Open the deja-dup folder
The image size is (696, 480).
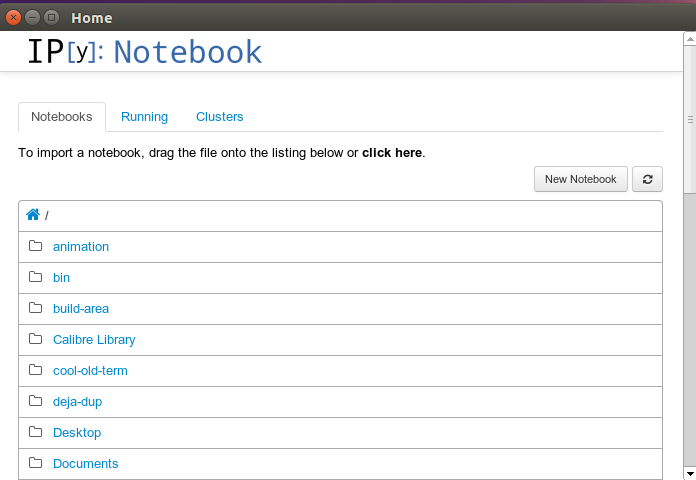77,402
